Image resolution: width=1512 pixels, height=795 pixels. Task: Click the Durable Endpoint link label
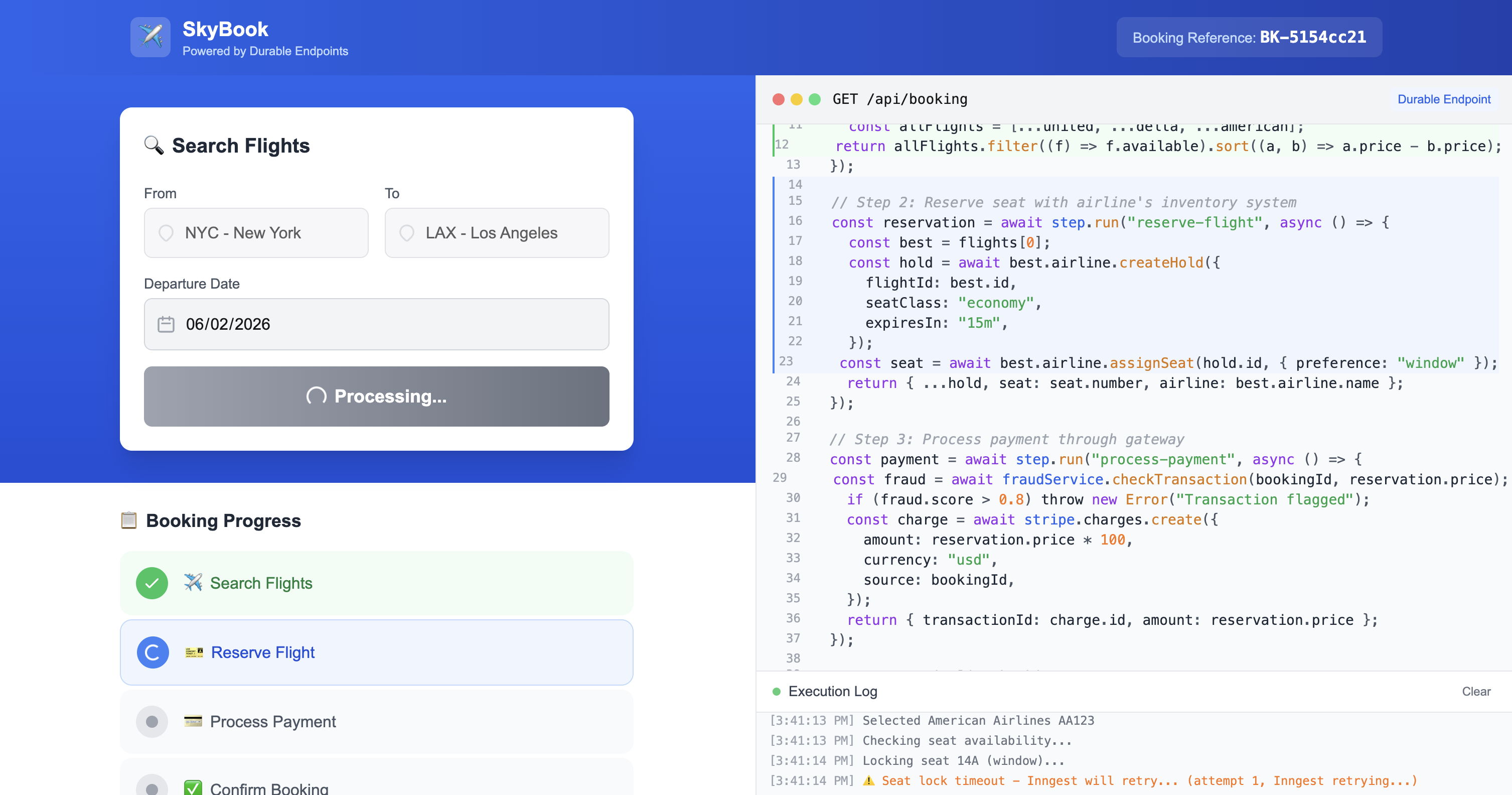click(x=1443, y=99)
